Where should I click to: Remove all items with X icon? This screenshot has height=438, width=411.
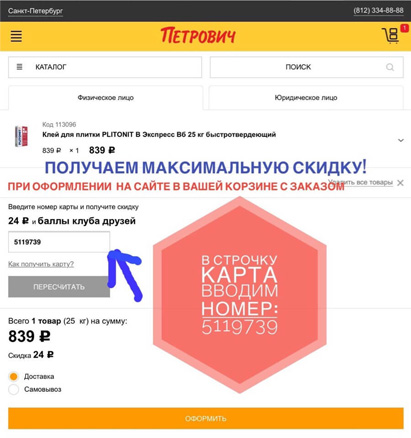(x=400, y=183)
